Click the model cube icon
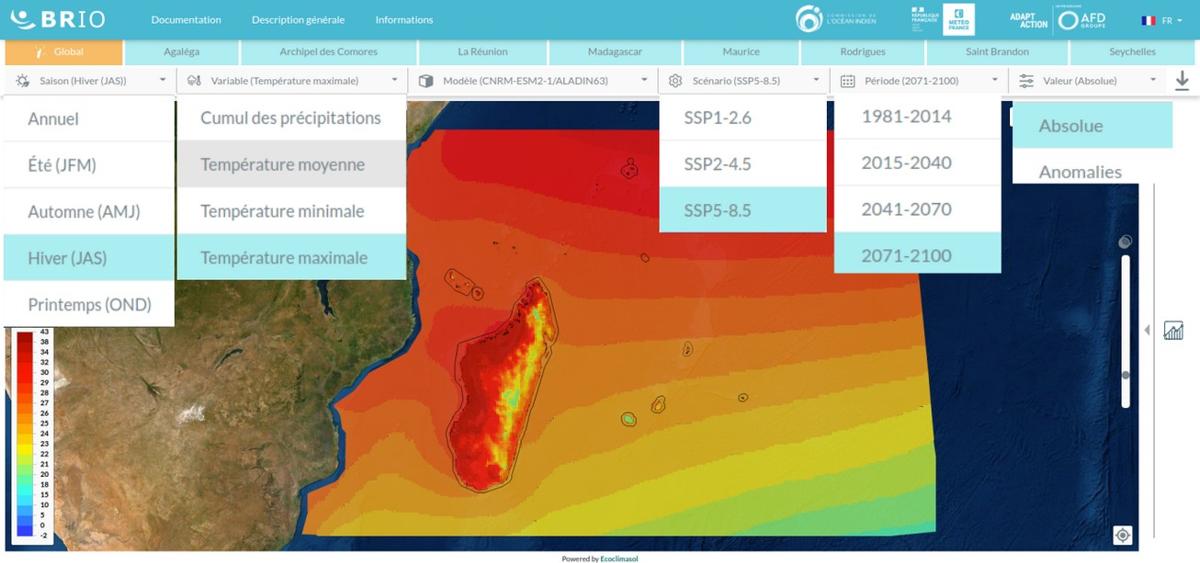The image size is (1200, 563). (x=426, y=80)
